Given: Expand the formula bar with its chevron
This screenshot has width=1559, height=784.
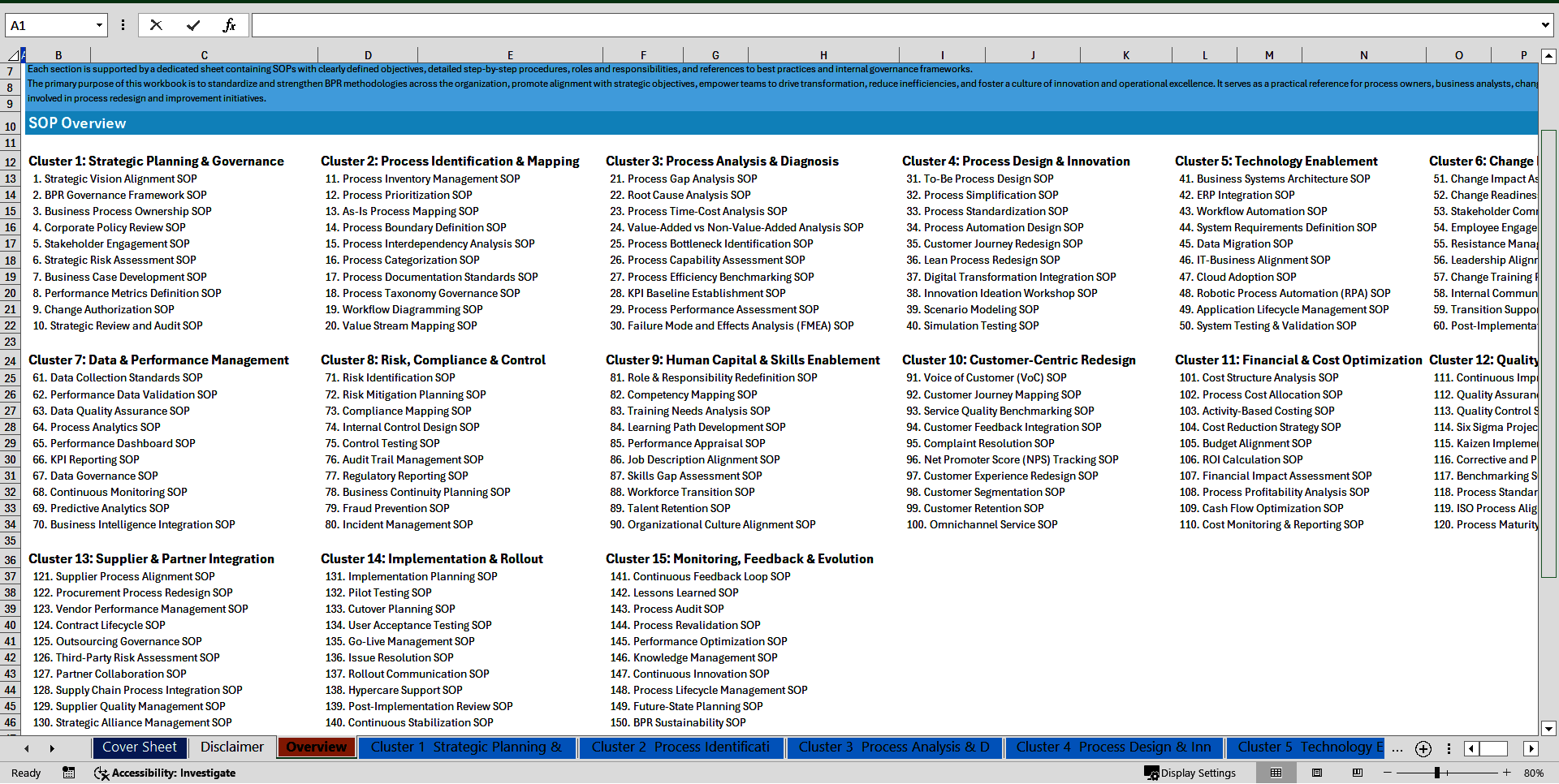Looking at the screenshot, I should coord(1546,24).
